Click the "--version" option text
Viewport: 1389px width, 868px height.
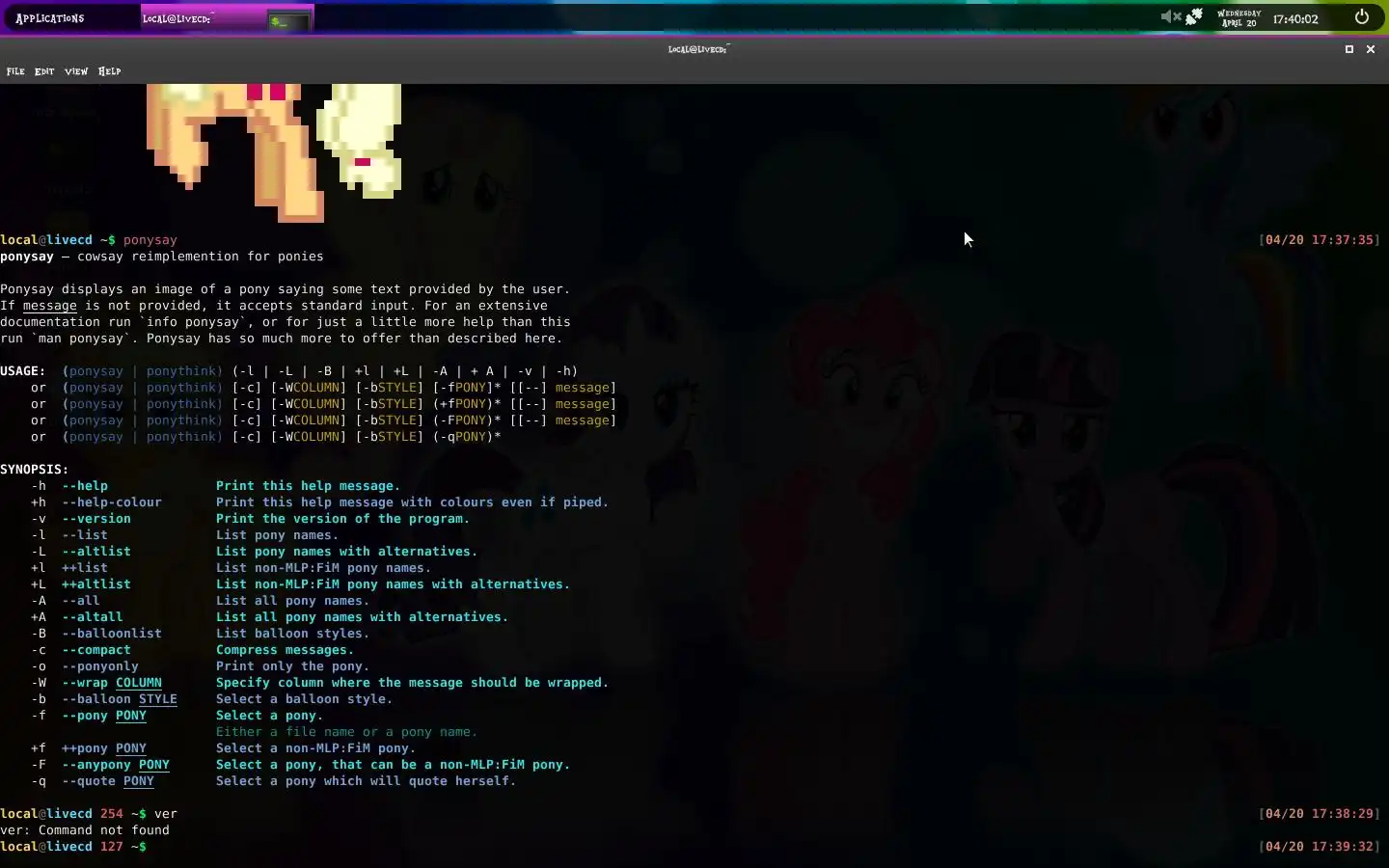[96, 519]
